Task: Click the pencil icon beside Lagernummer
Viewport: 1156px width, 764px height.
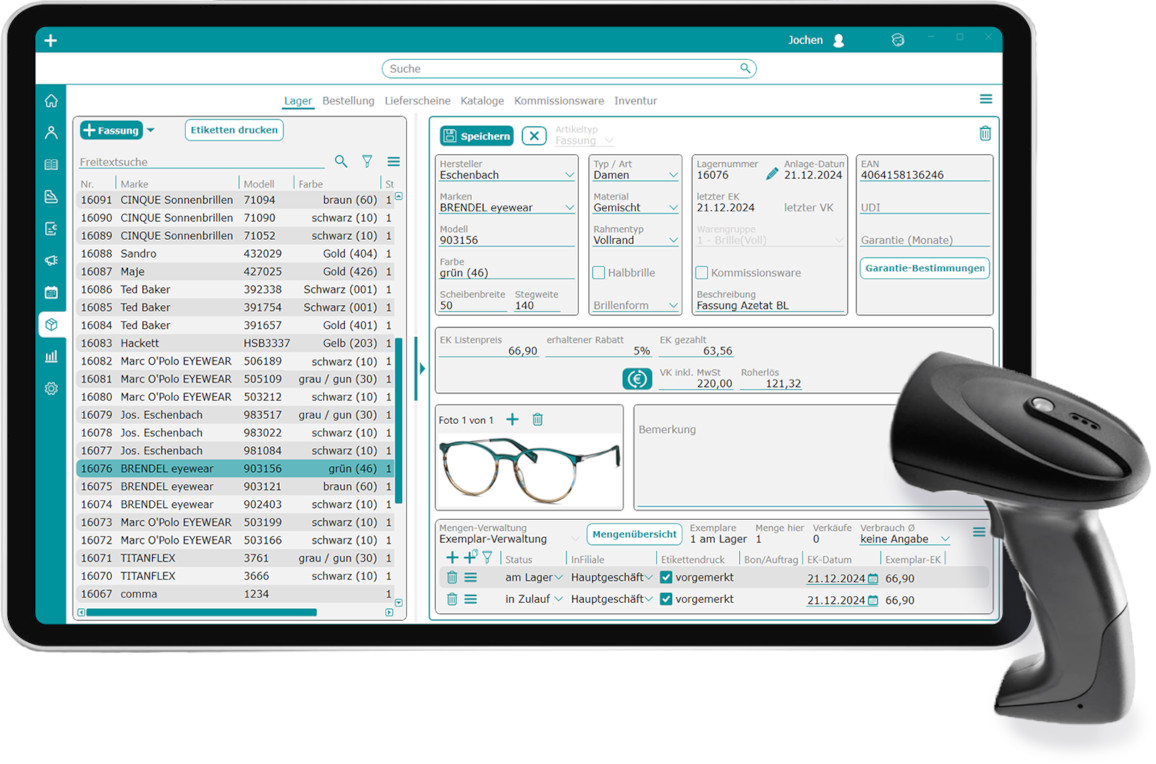Action: coord(771,175)
